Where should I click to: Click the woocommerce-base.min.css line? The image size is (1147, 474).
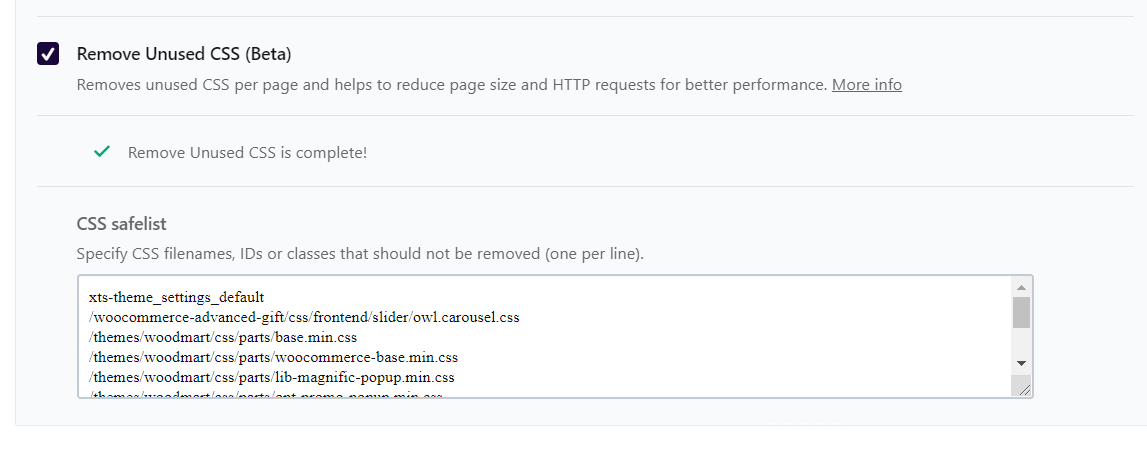[x=273, y=357]
